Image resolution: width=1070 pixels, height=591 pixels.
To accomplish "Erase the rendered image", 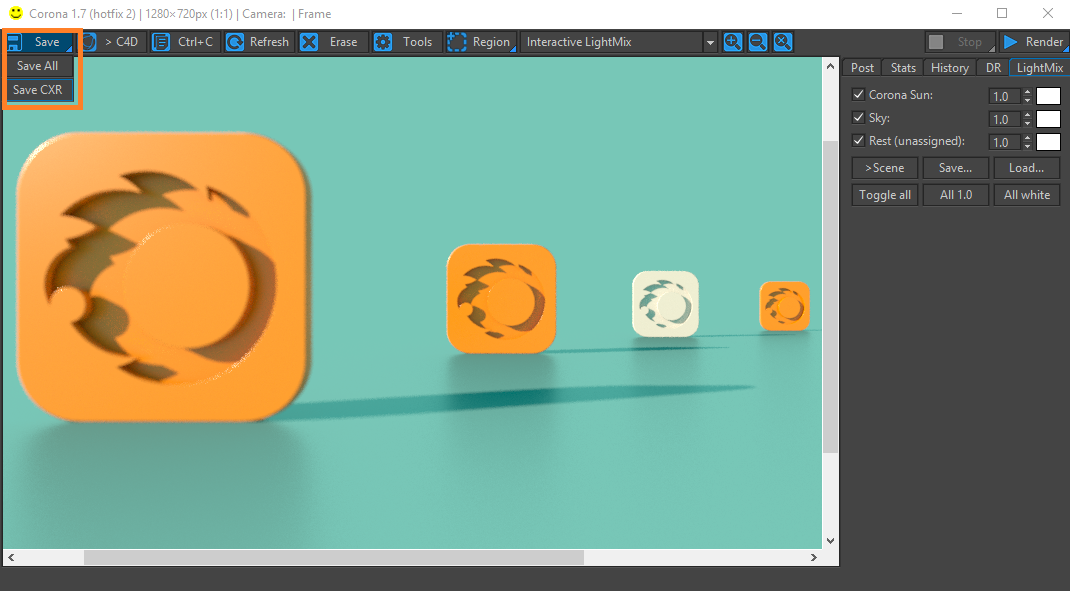I will 332,42.
